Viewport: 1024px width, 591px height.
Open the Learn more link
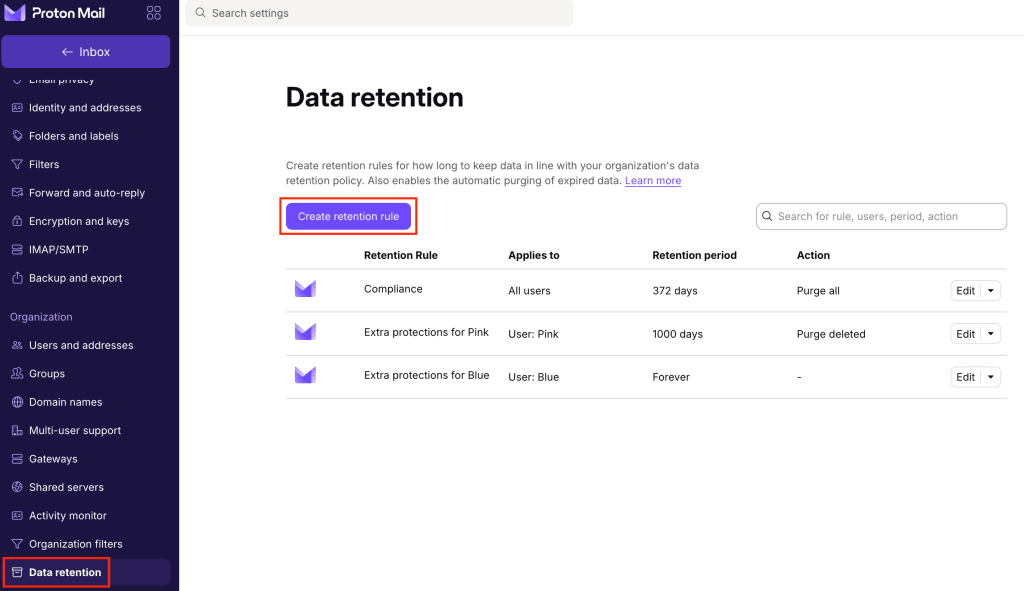pos(652,181)
